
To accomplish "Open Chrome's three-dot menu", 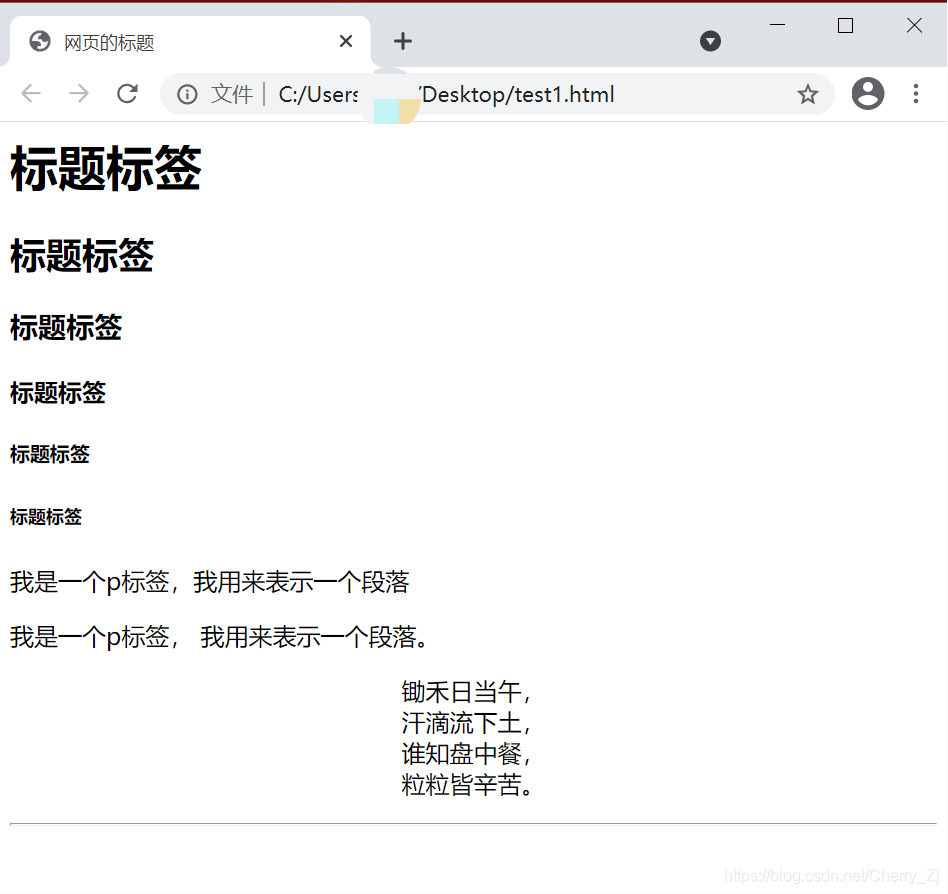I will pos(916,94).
